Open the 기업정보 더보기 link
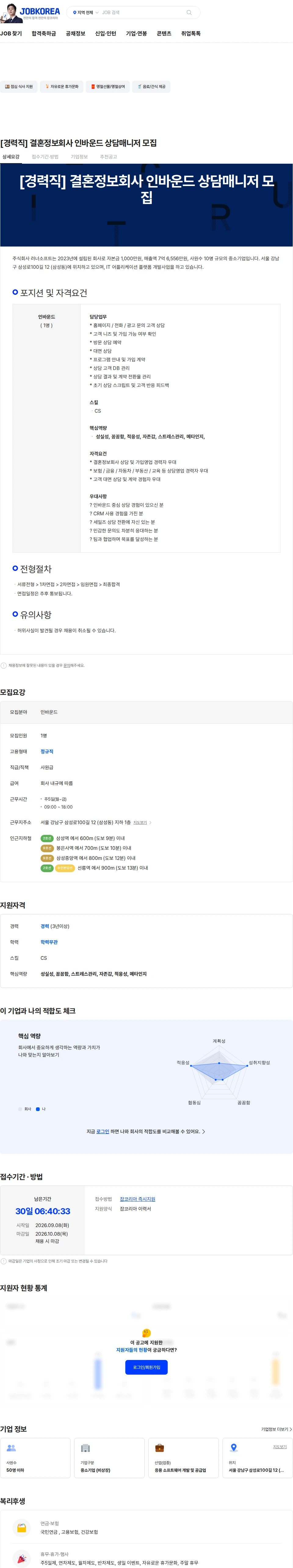Image resolution: width=293 pixels, height=1568 pixels. point(277,1429)
